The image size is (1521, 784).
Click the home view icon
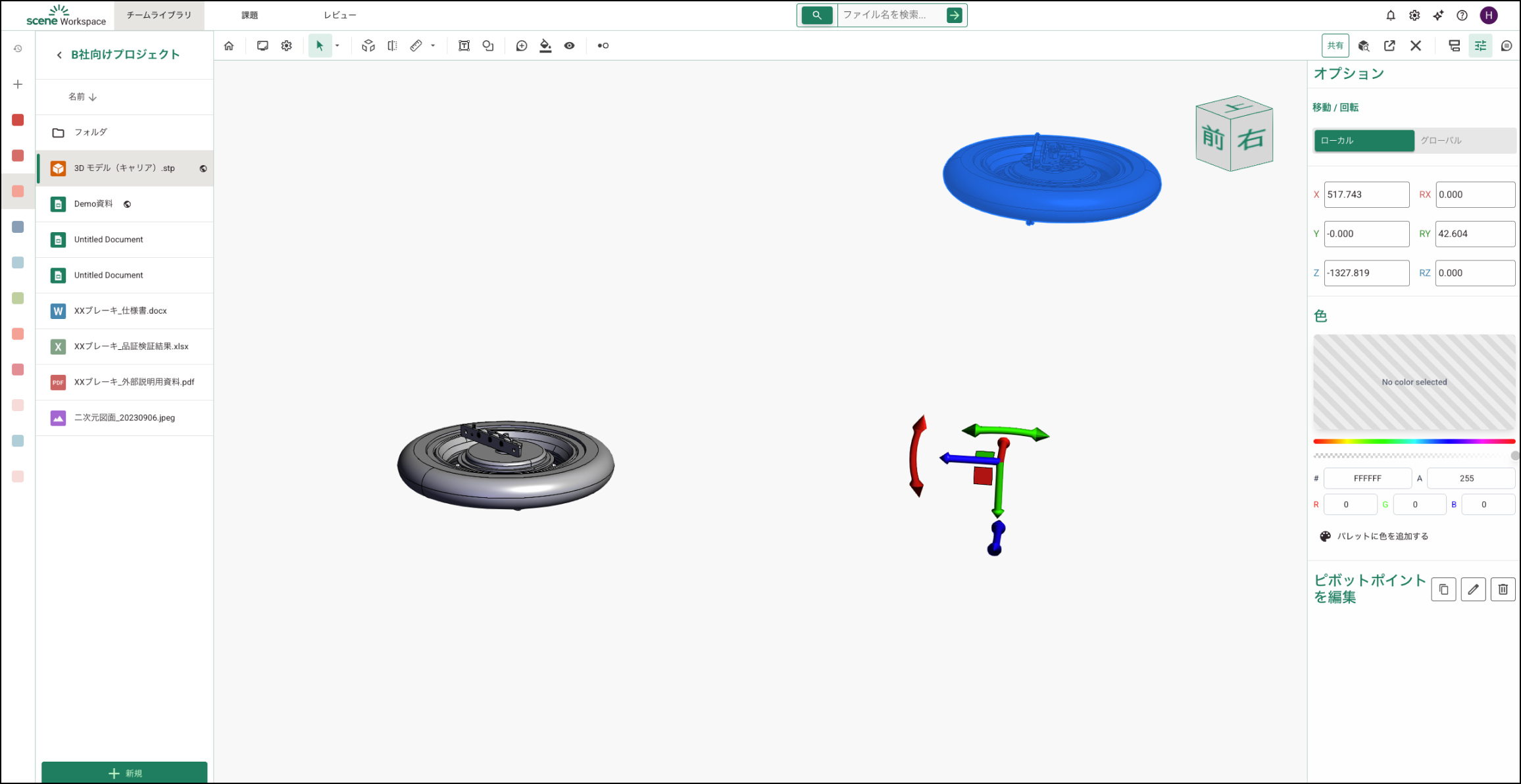(229, 46)
